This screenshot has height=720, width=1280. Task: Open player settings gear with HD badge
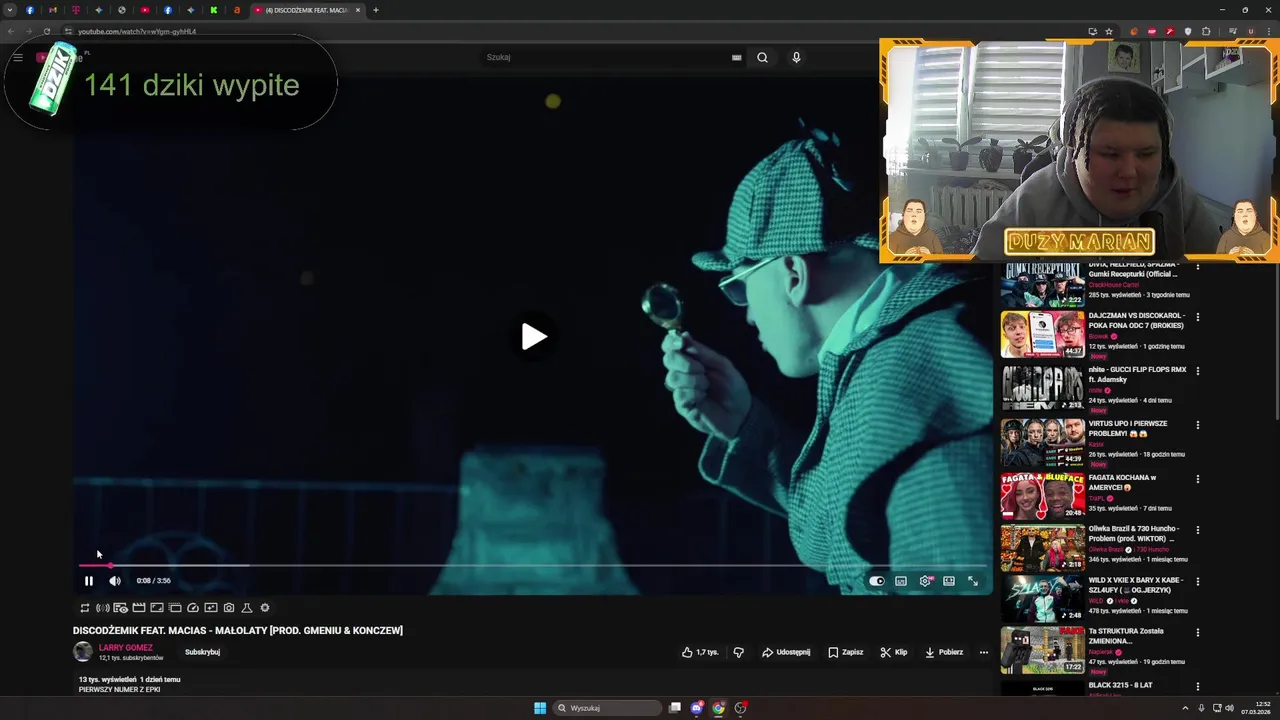coord(925,581)
